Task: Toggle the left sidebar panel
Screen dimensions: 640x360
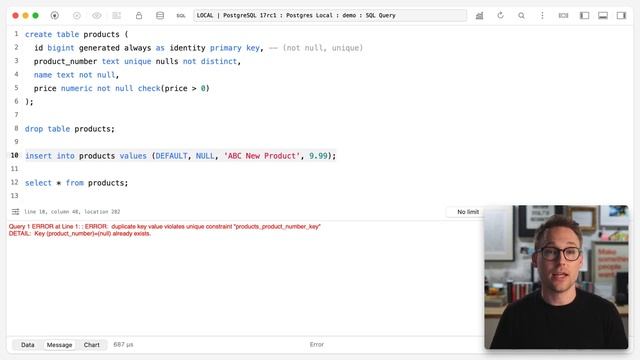Action: (584, 16)
